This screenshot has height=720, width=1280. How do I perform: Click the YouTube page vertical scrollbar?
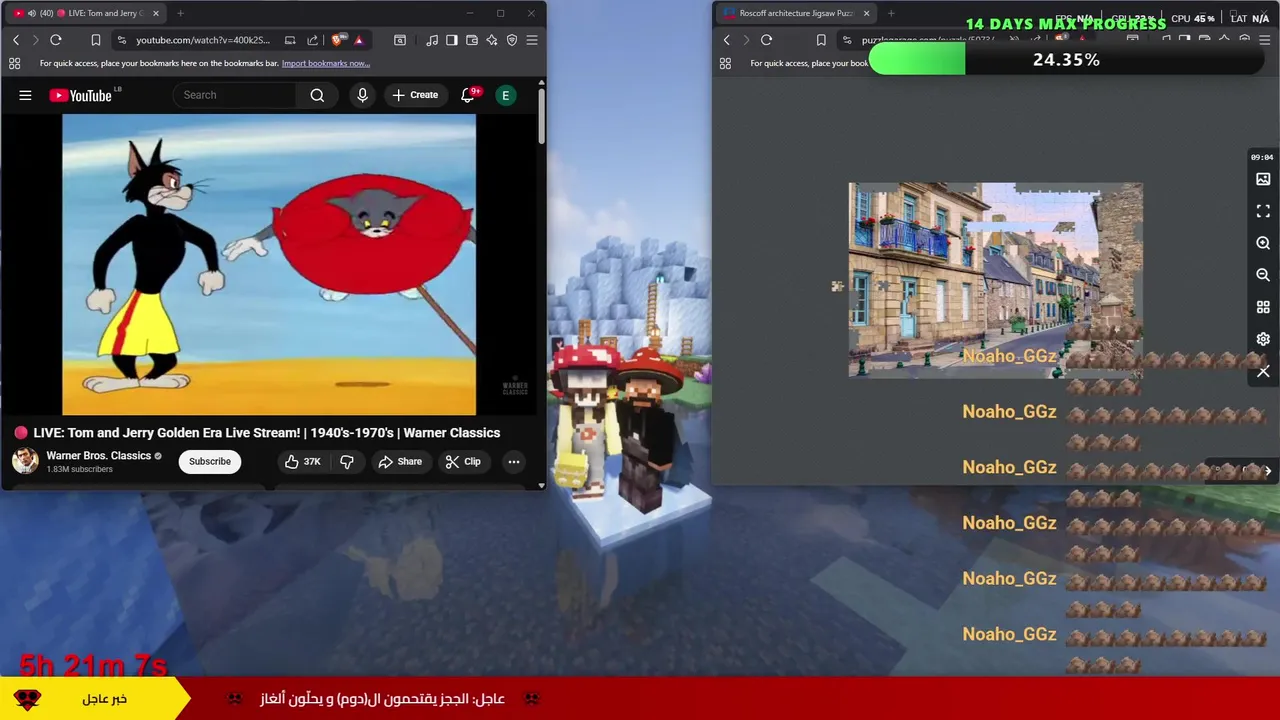pos(541,117)
